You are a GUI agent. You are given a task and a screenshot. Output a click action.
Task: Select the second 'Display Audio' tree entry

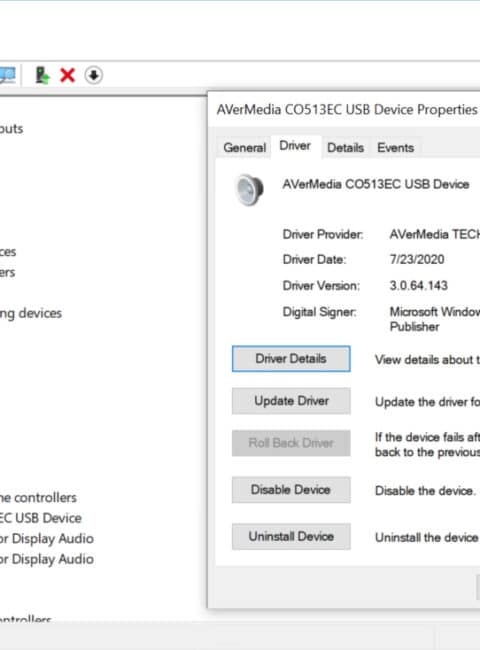coord(47,559)
